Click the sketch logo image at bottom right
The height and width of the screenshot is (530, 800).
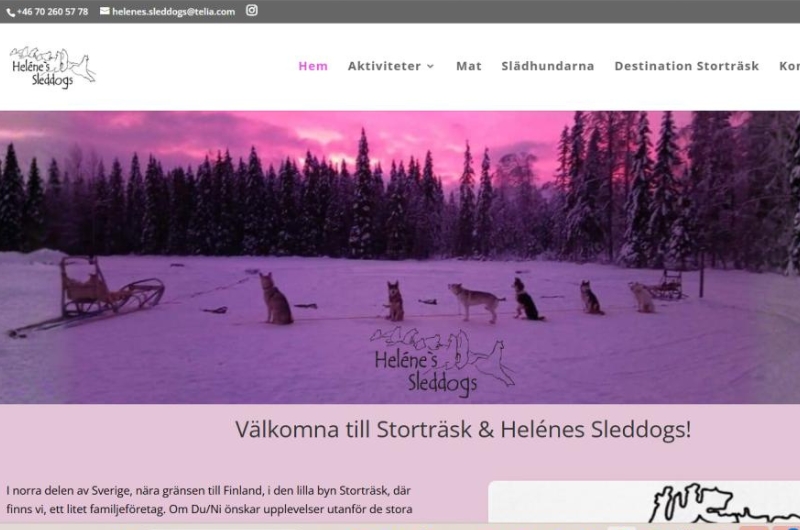click(644, 501)
